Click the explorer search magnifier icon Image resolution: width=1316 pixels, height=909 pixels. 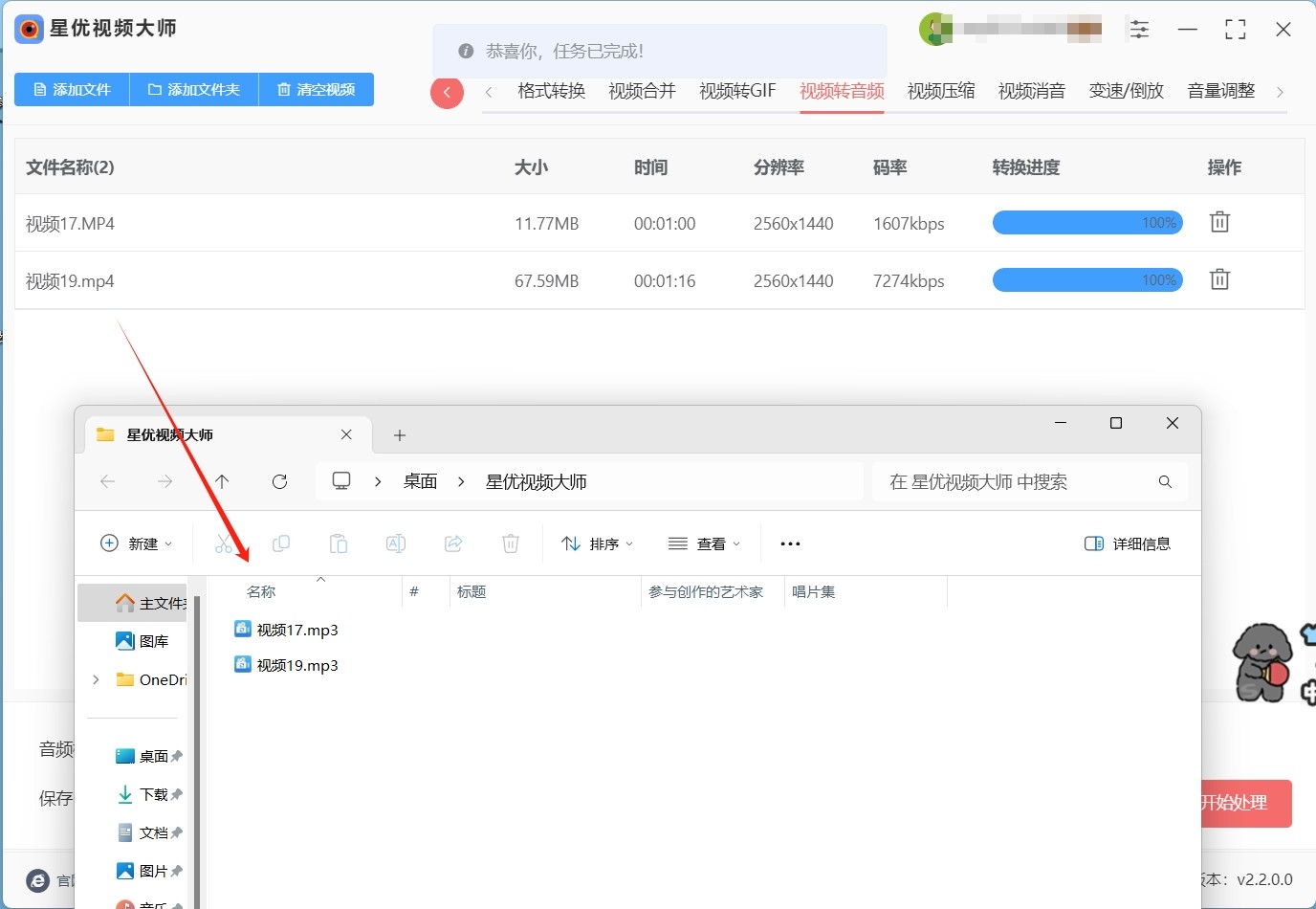pos(1164,481)
